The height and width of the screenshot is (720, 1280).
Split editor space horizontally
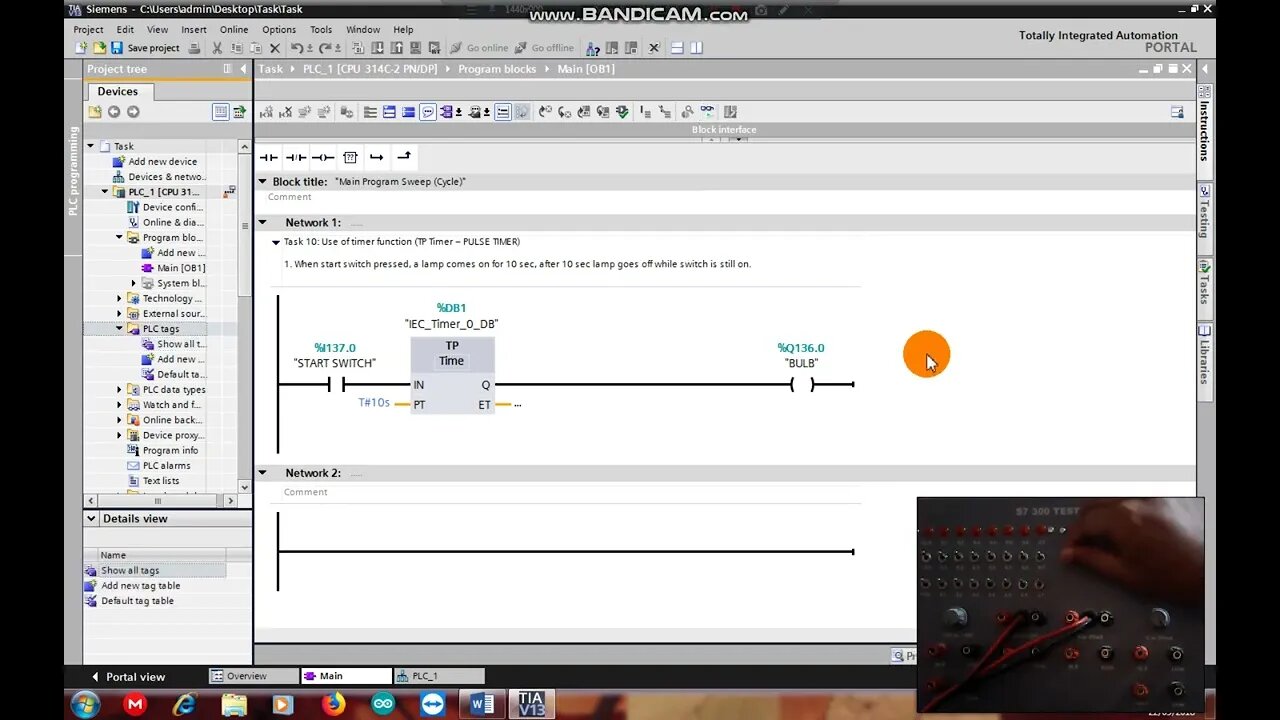coord(677,48)
